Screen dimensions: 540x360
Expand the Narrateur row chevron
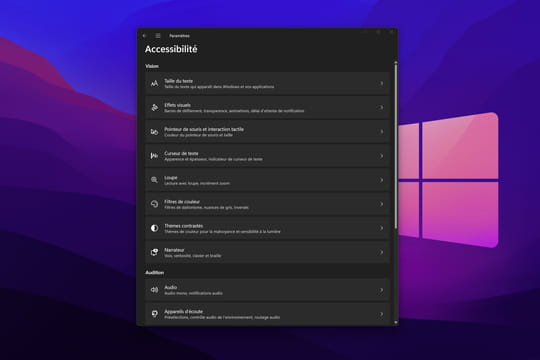(x=381, y=252)
